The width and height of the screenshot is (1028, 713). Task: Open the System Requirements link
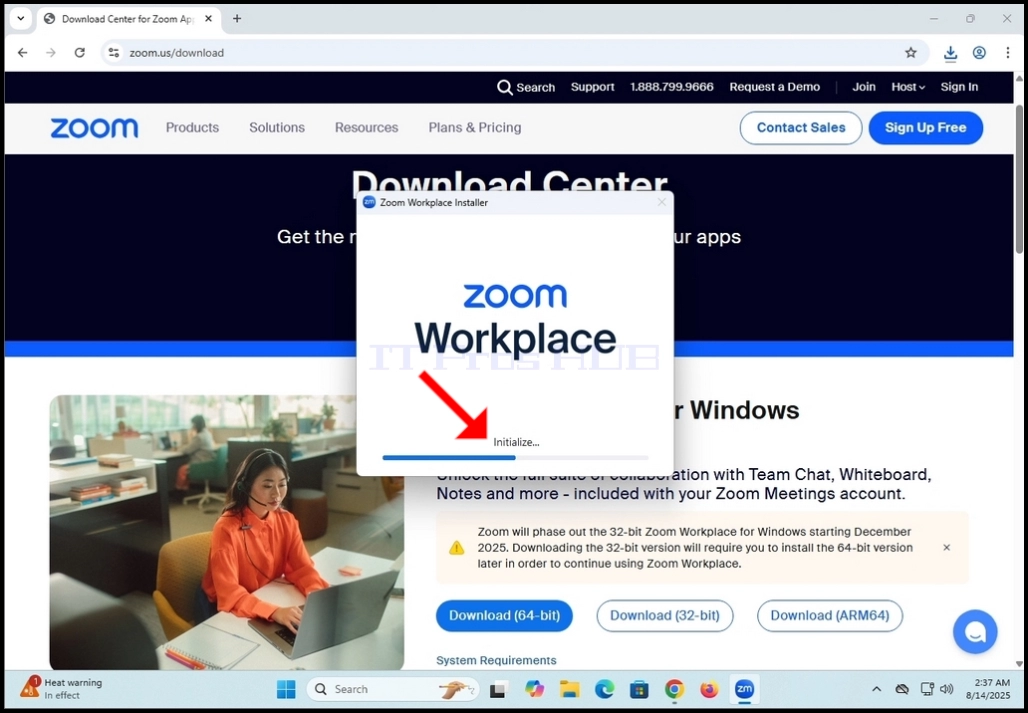click(x=496, y=660)
